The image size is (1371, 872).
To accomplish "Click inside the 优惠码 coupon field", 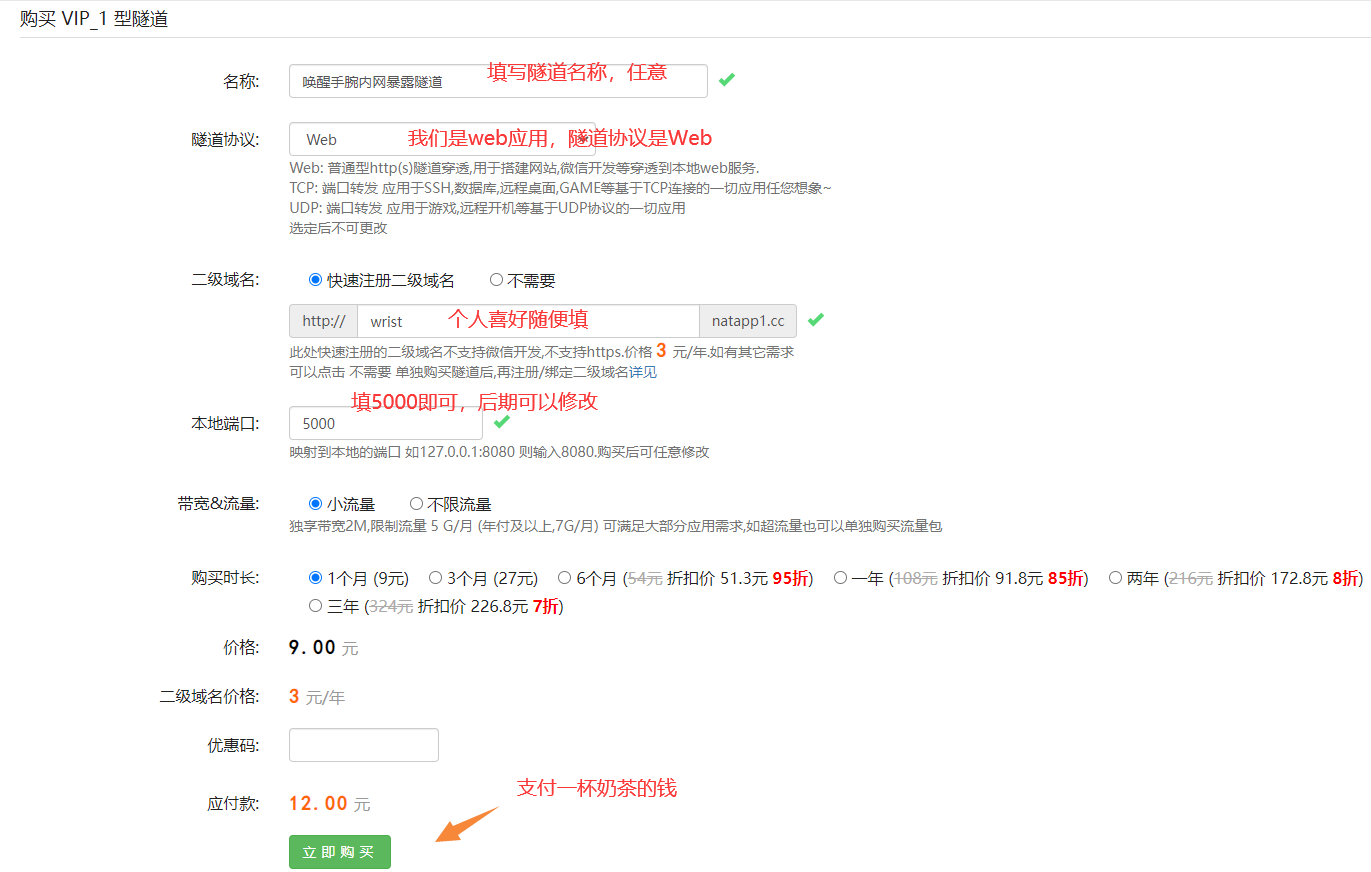I will [363, 744].
